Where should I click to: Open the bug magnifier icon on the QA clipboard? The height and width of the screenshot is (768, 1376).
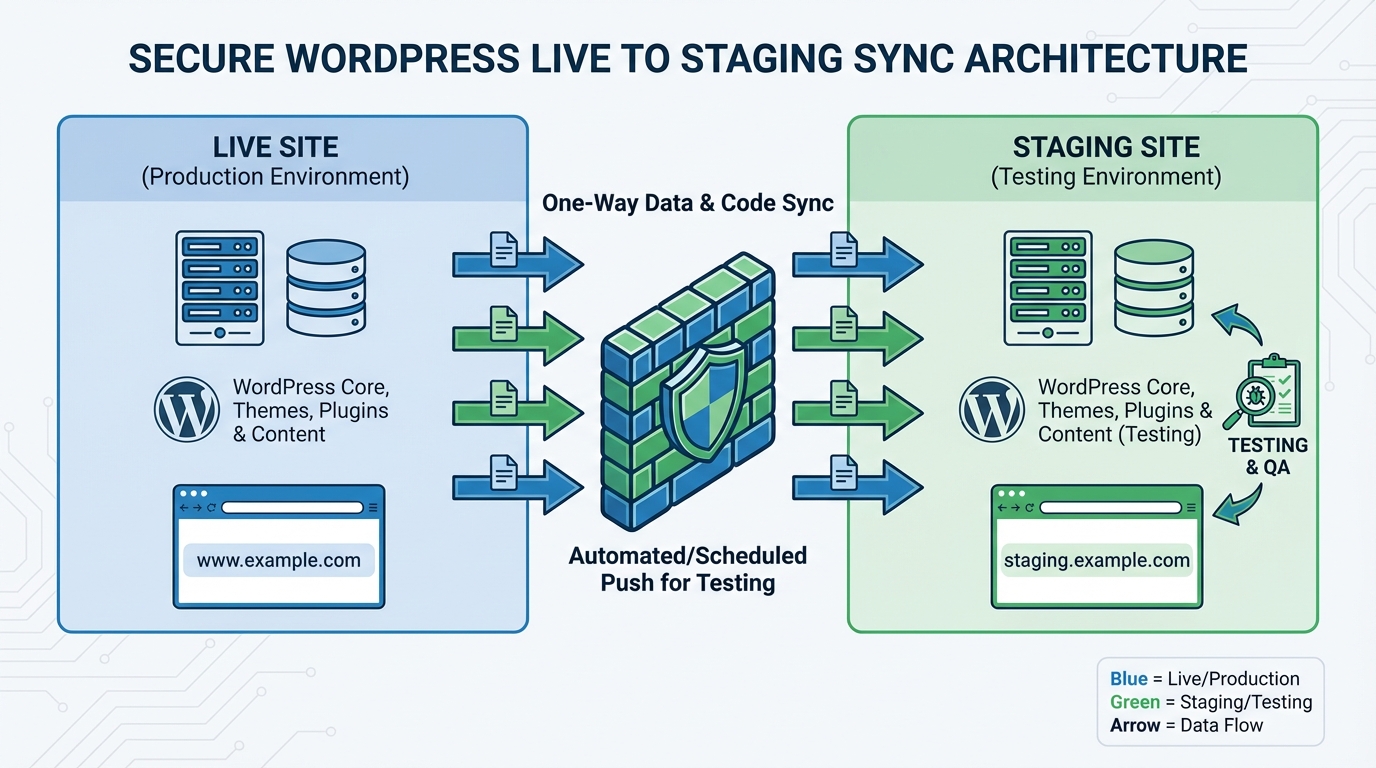click(1255, 395)
